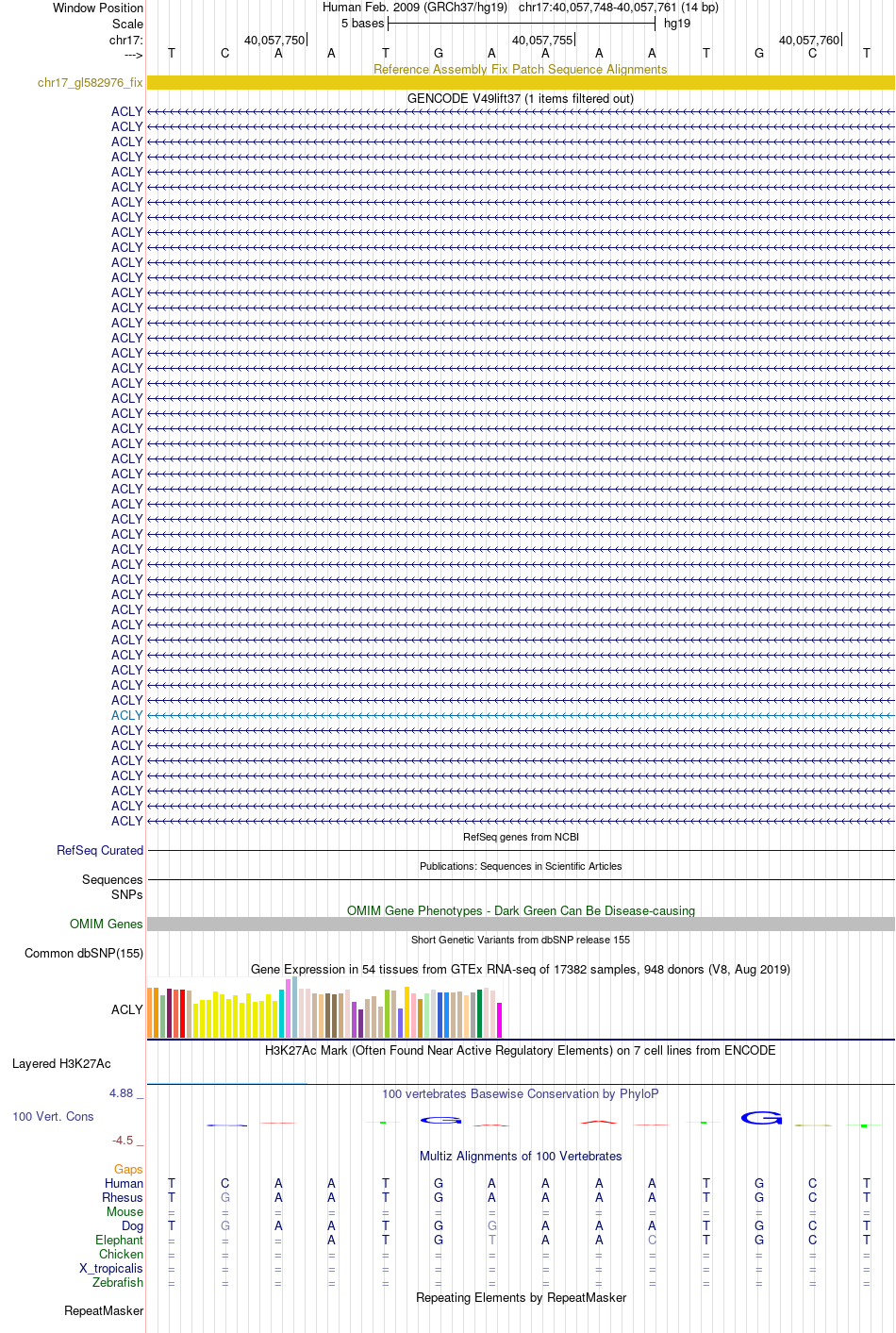Click the Mouse alignment row label

124,1211
